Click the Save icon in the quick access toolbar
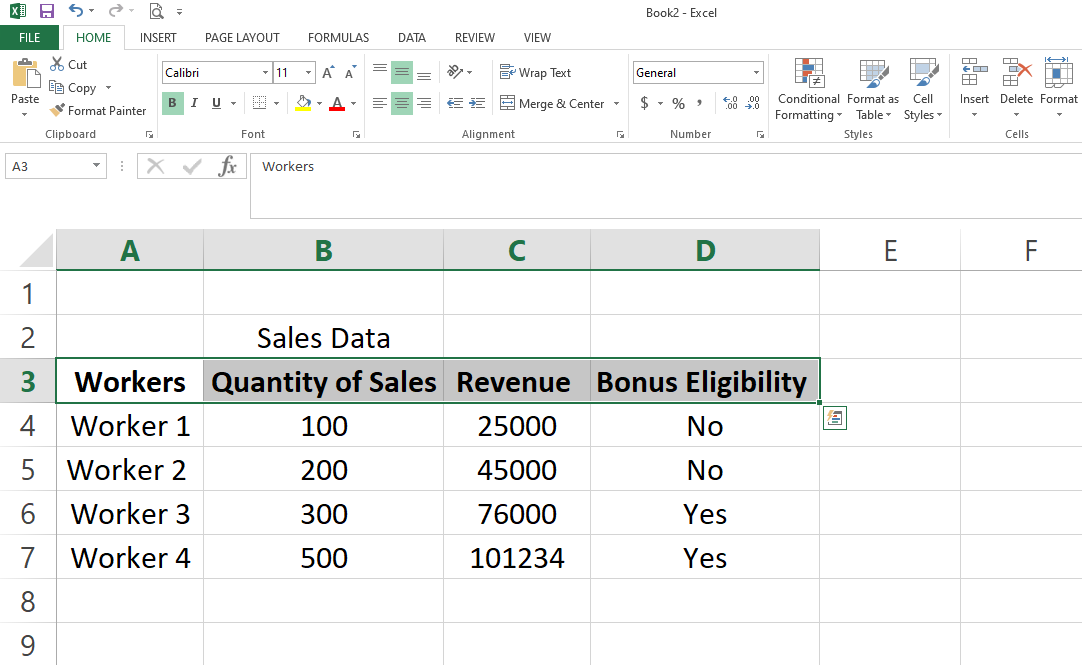The width and height of the screenshot is (1082, 665). (47, 12)
